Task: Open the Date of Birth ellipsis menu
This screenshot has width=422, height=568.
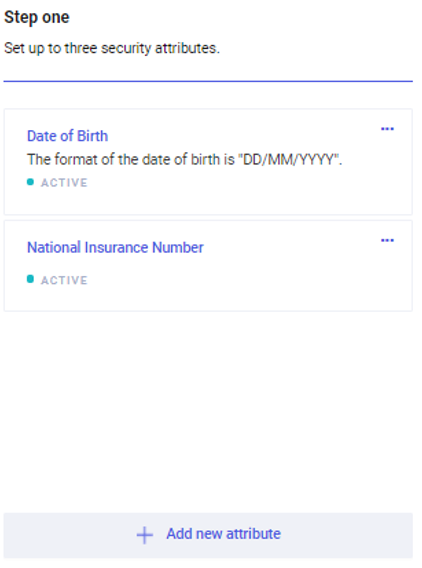Action: (387, 129)
